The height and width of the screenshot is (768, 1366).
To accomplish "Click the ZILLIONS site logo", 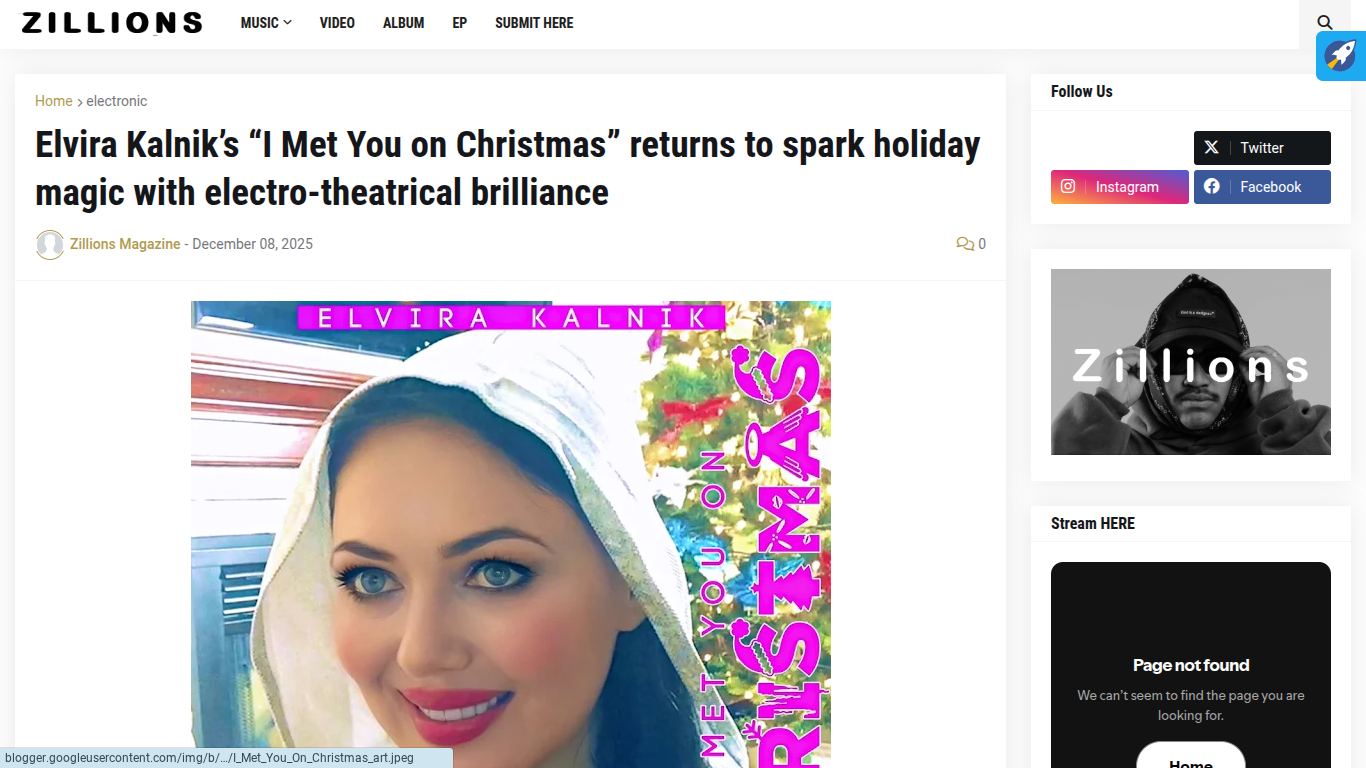I will click(x=112, y=23).
